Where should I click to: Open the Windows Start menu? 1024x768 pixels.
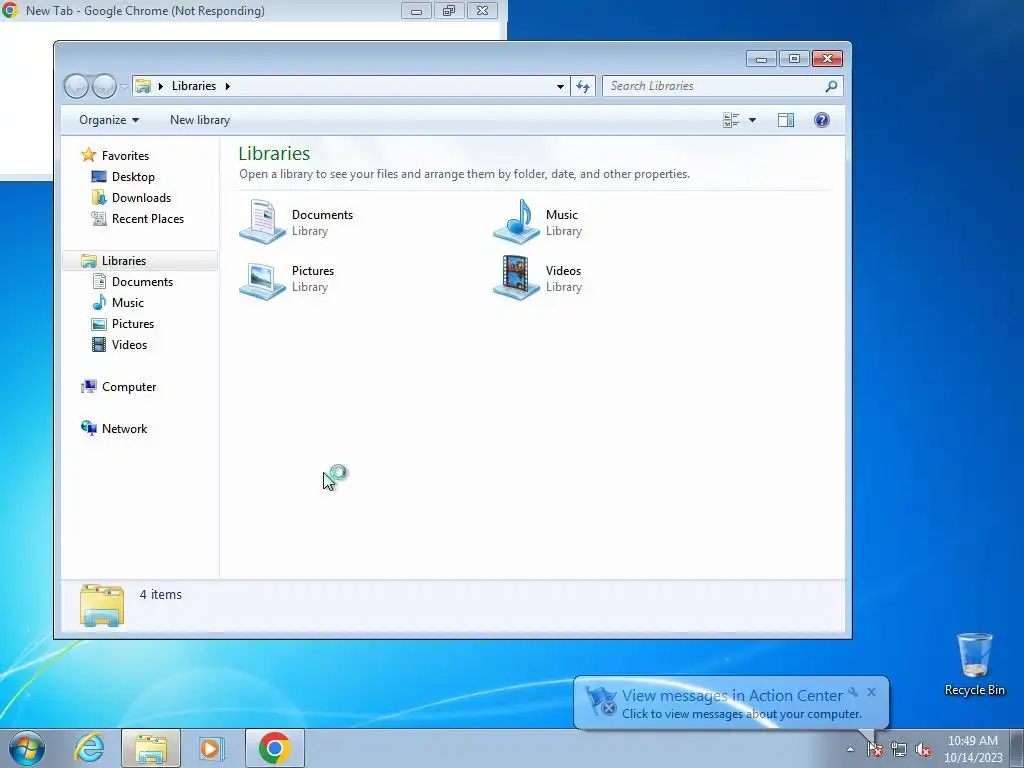click(26, 748)
